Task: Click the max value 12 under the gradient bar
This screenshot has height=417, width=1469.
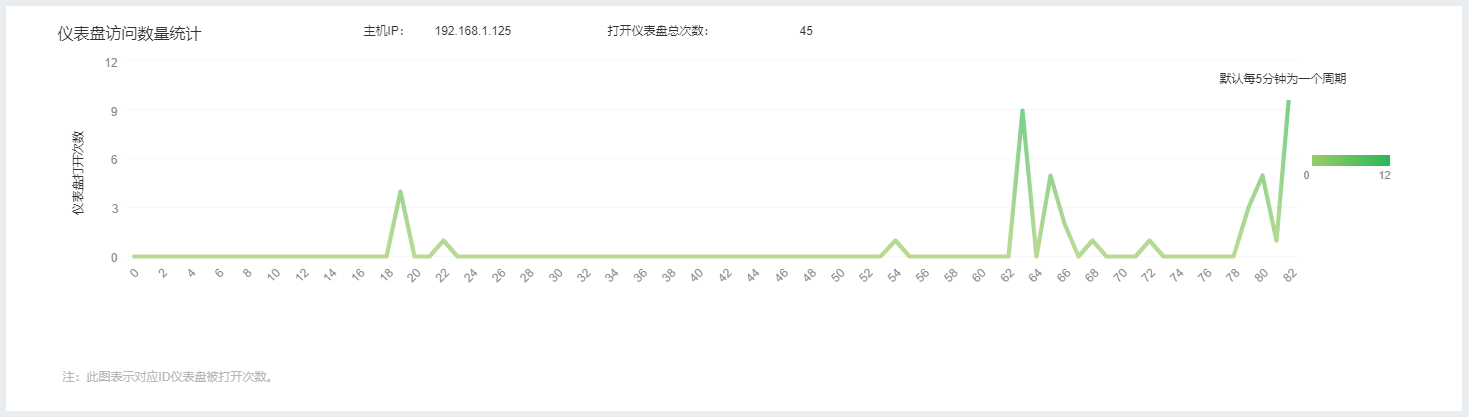Action: [x=1384, y=175]
